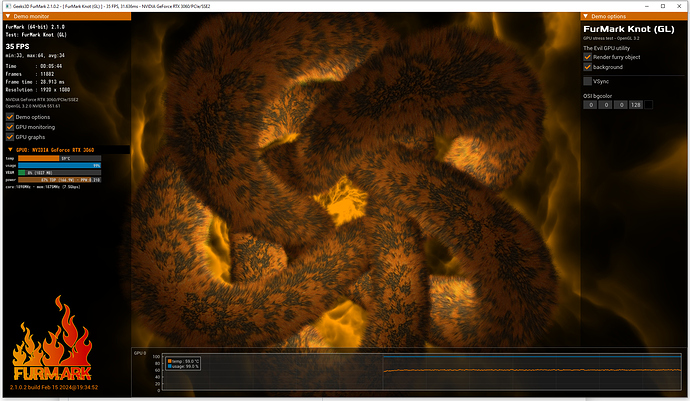Click the power TDP bar
Image resolution: width=690 pixels, height=401 pixels.
pos(59,180)
